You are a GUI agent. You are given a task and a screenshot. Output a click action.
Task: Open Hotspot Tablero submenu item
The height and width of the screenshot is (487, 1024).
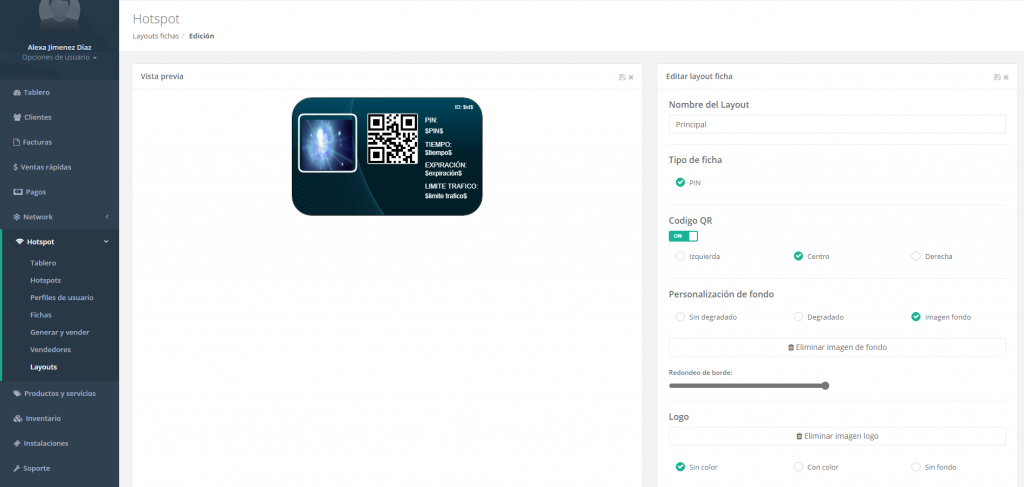pyautogui.click(x=43, y=263)
